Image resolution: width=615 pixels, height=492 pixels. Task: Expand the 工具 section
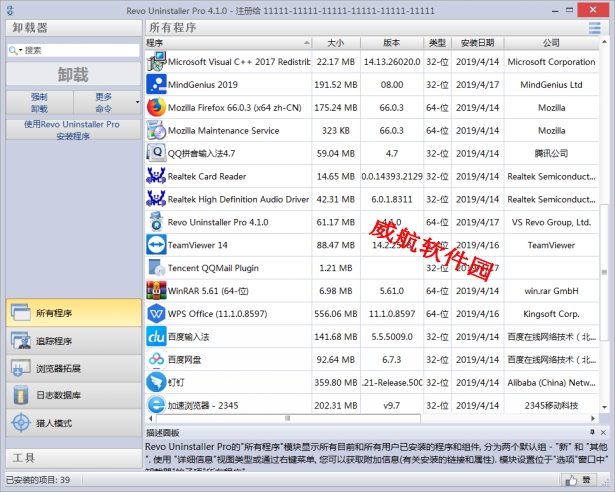point(74,458)
